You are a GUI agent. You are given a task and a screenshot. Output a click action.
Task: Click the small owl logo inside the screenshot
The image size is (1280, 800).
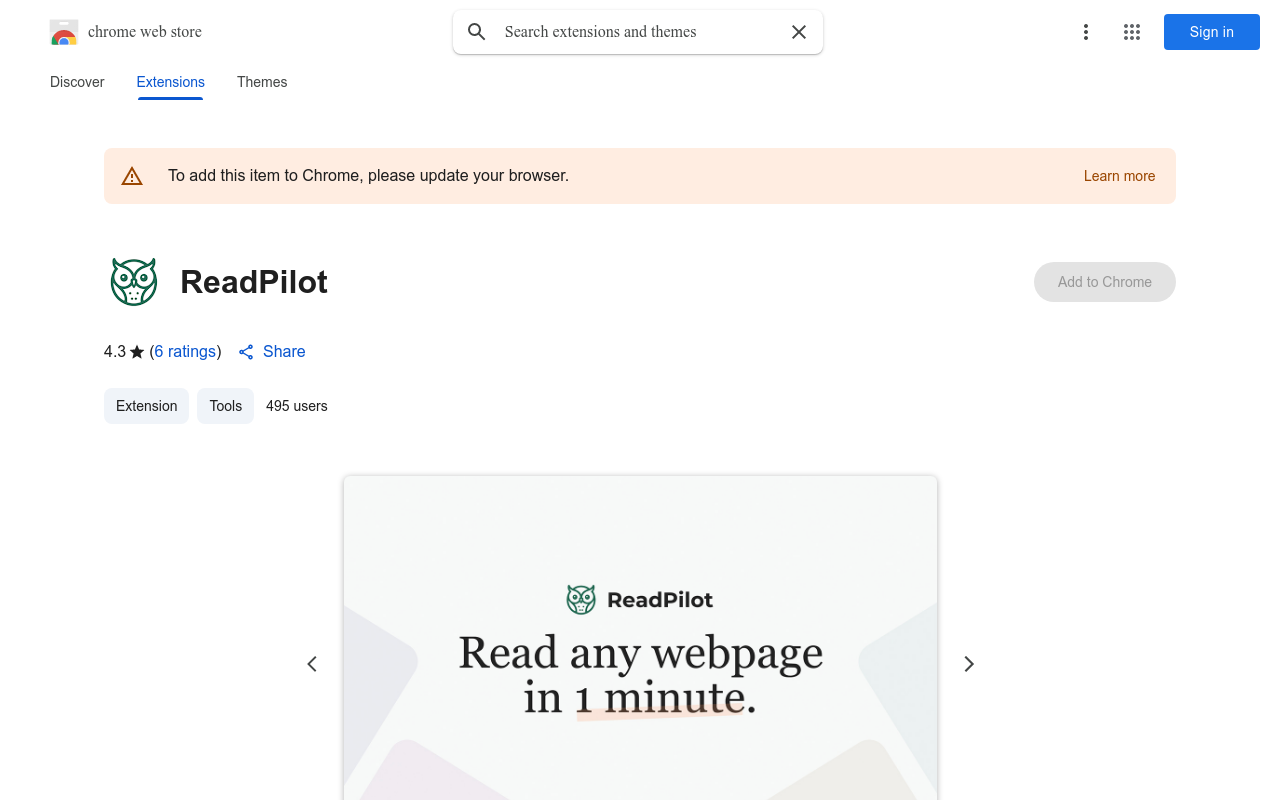click(x=581, y=600)
